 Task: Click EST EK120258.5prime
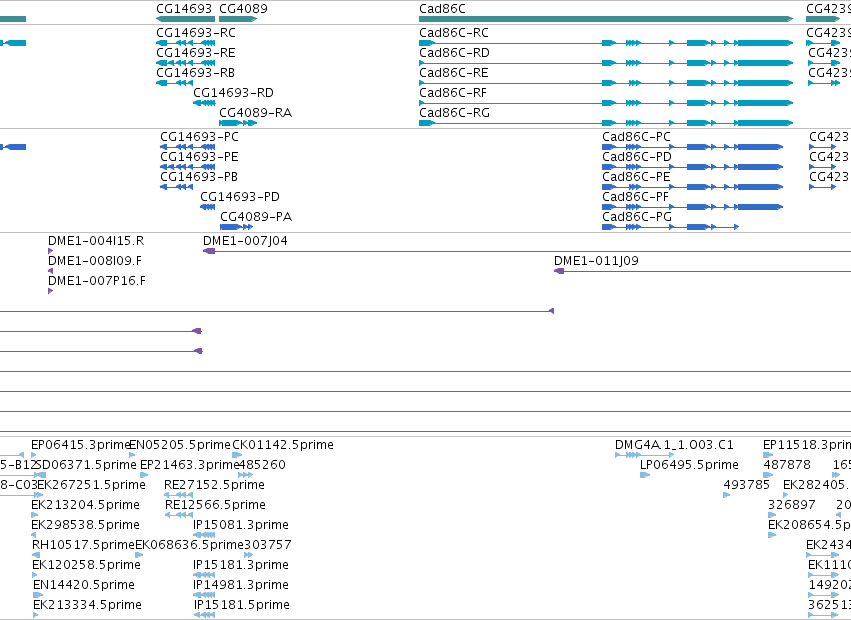pos(86,565)
